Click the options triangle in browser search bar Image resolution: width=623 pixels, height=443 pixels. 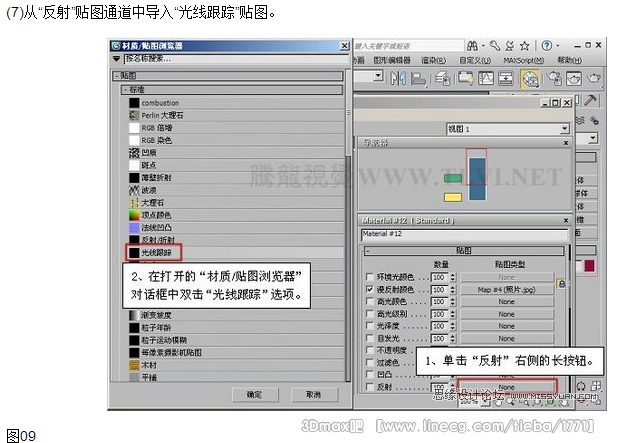116,59
